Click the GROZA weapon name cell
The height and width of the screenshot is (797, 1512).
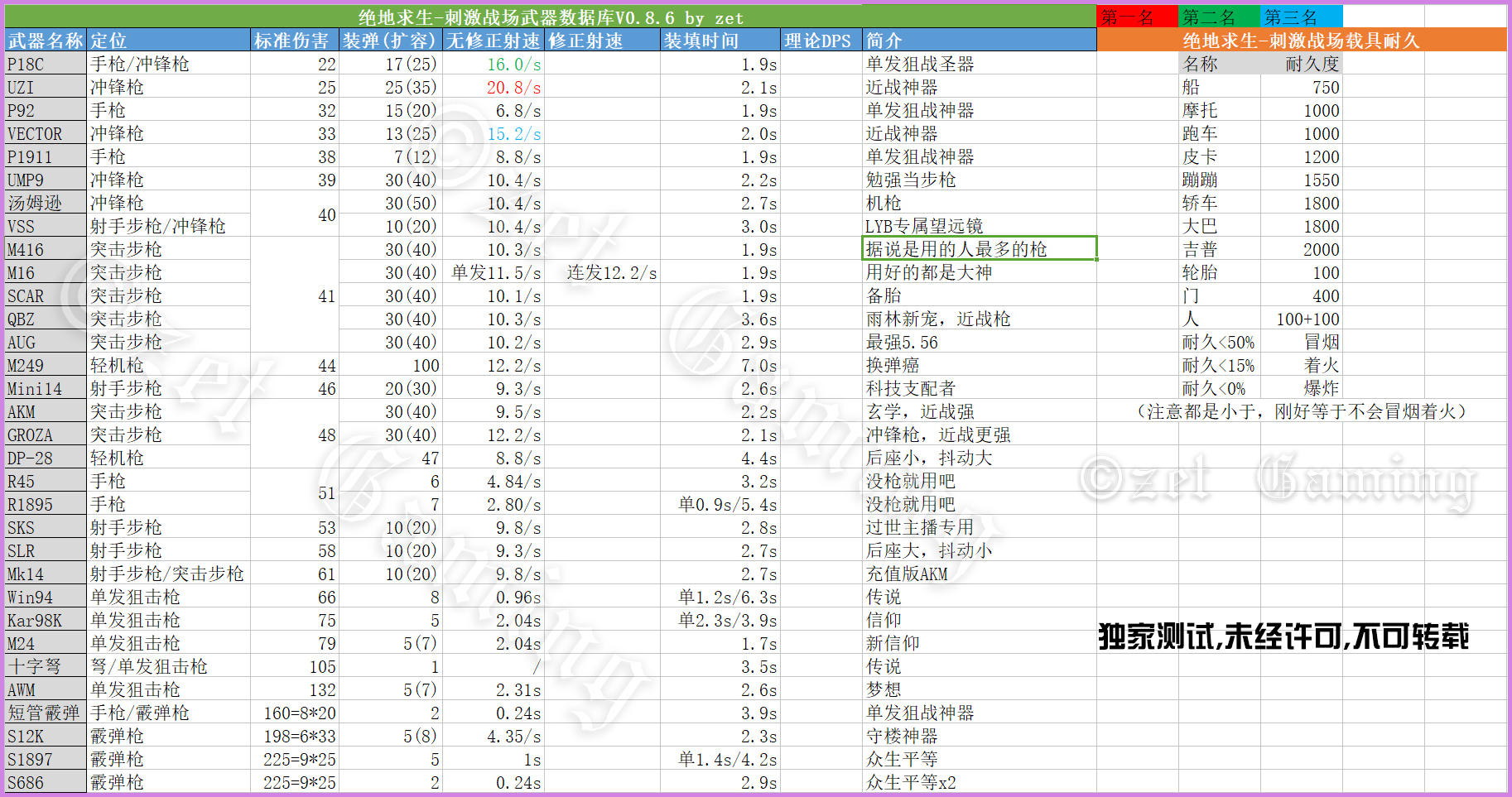tap(46, 435)
